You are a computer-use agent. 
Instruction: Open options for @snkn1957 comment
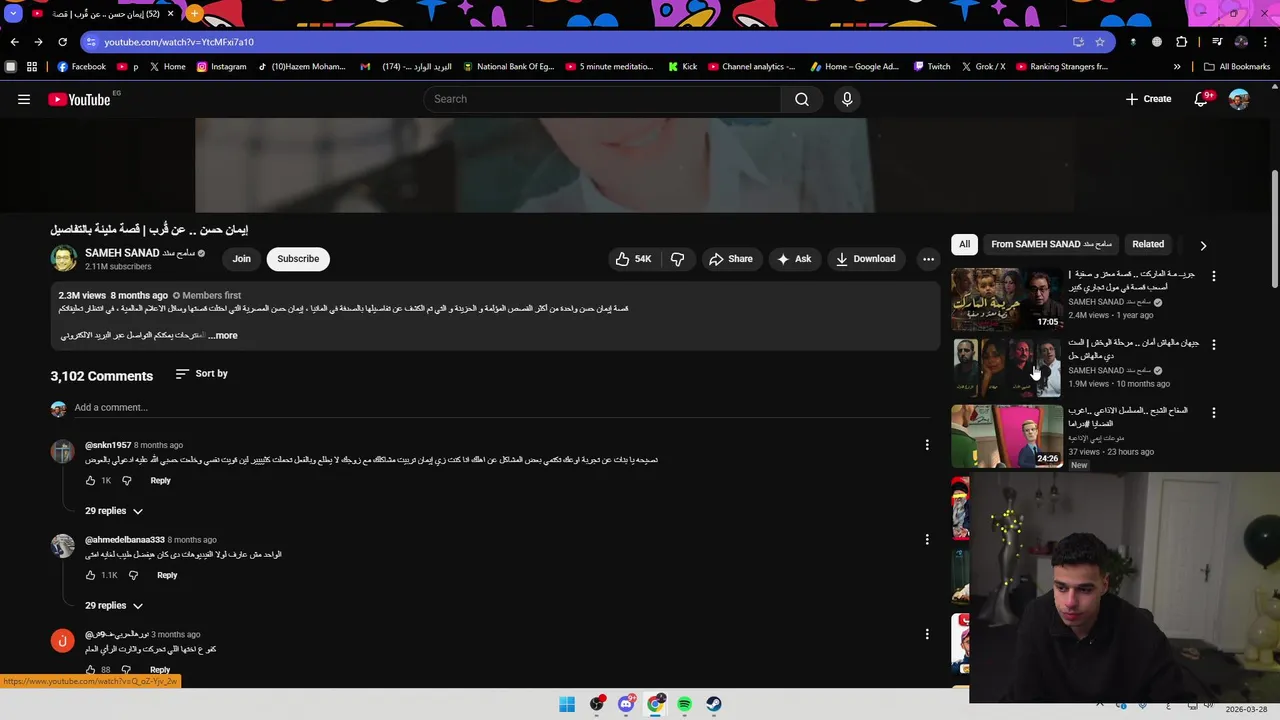927,445
